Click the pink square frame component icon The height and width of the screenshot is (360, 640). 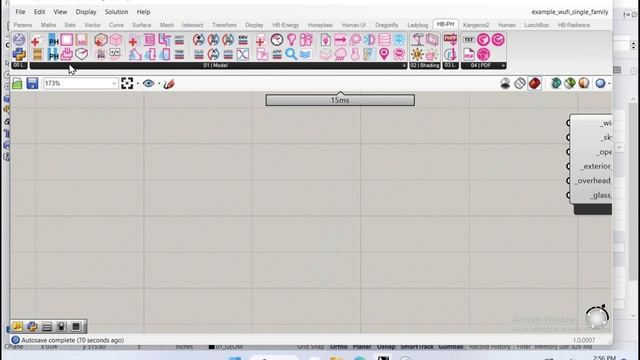click(67, 40)
